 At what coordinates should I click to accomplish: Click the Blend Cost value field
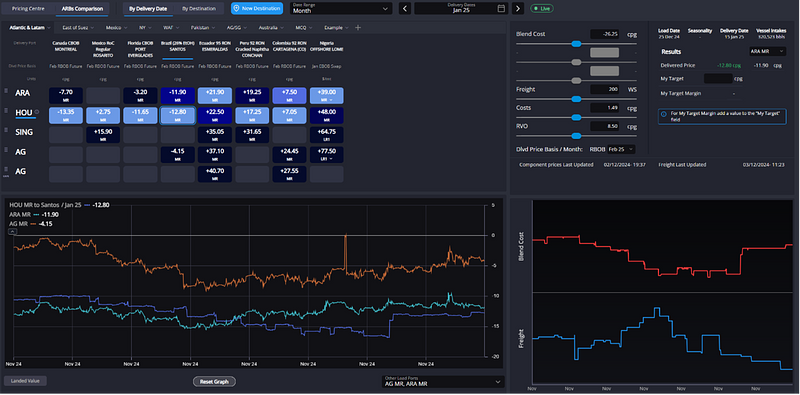point(605,34)
